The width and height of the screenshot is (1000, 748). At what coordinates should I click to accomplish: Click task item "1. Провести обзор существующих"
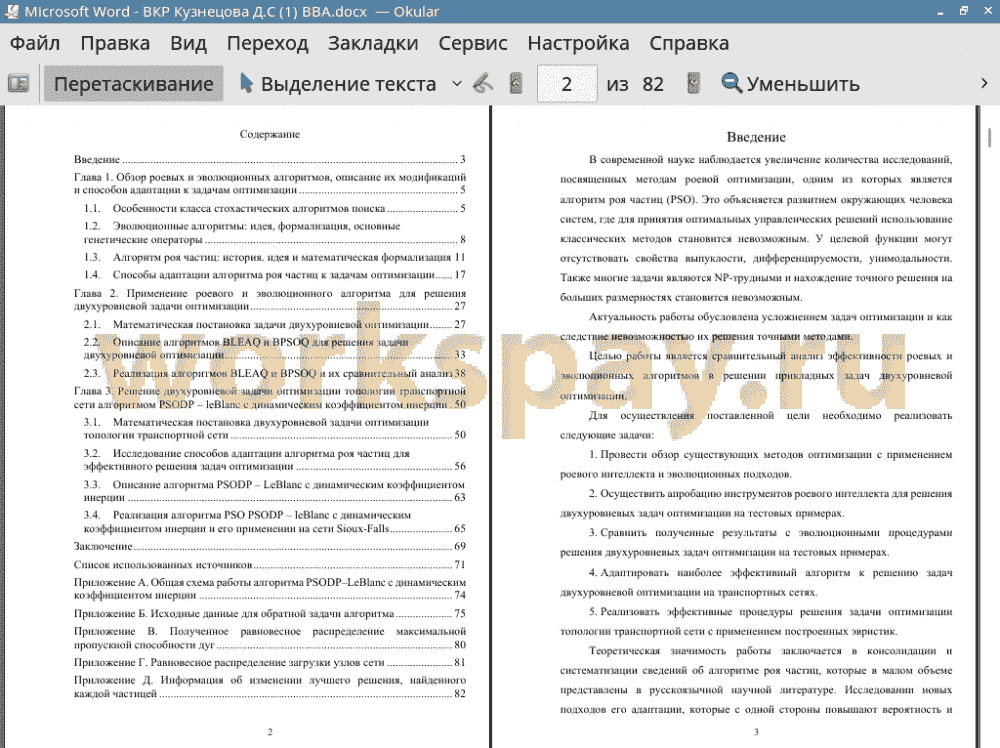pyautogui.click(x=756, y=464)
